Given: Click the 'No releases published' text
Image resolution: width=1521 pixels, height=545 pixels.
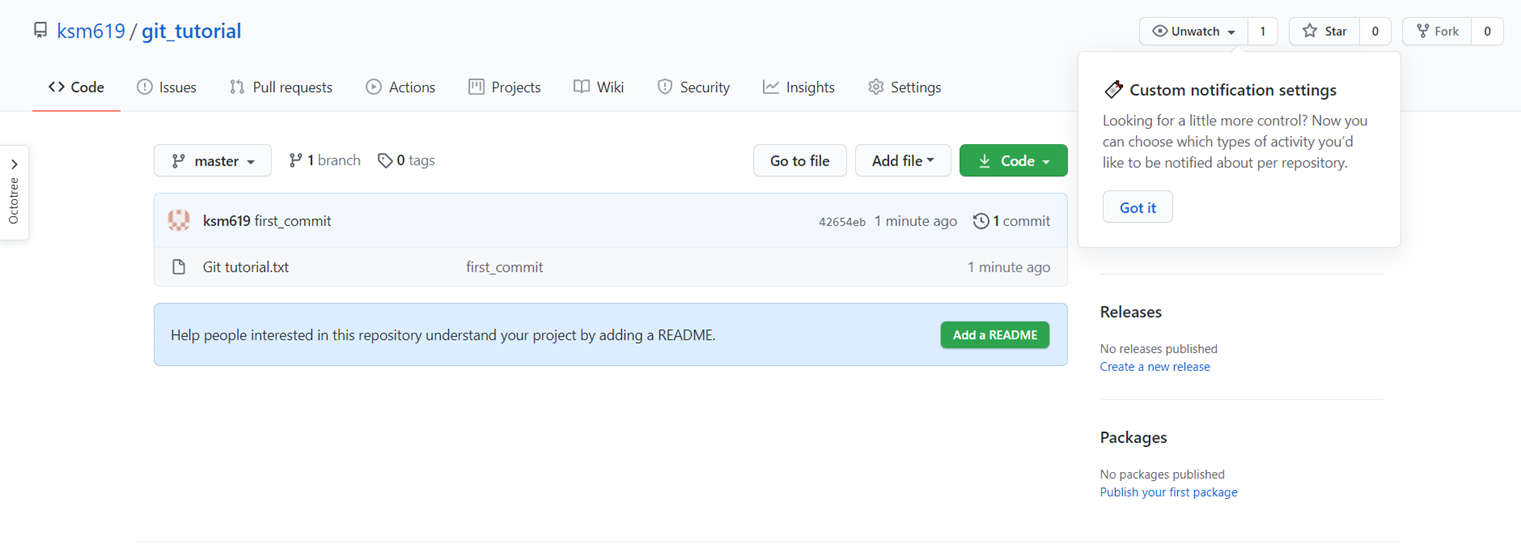Looking at the screenshot, I should pyautogui.click(x=1159, y=349).
